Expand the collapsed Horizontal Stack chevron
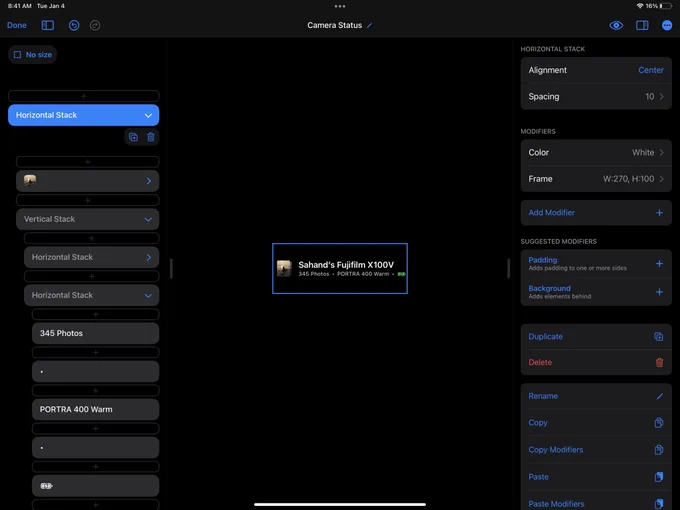 click(x=149, y=257)
